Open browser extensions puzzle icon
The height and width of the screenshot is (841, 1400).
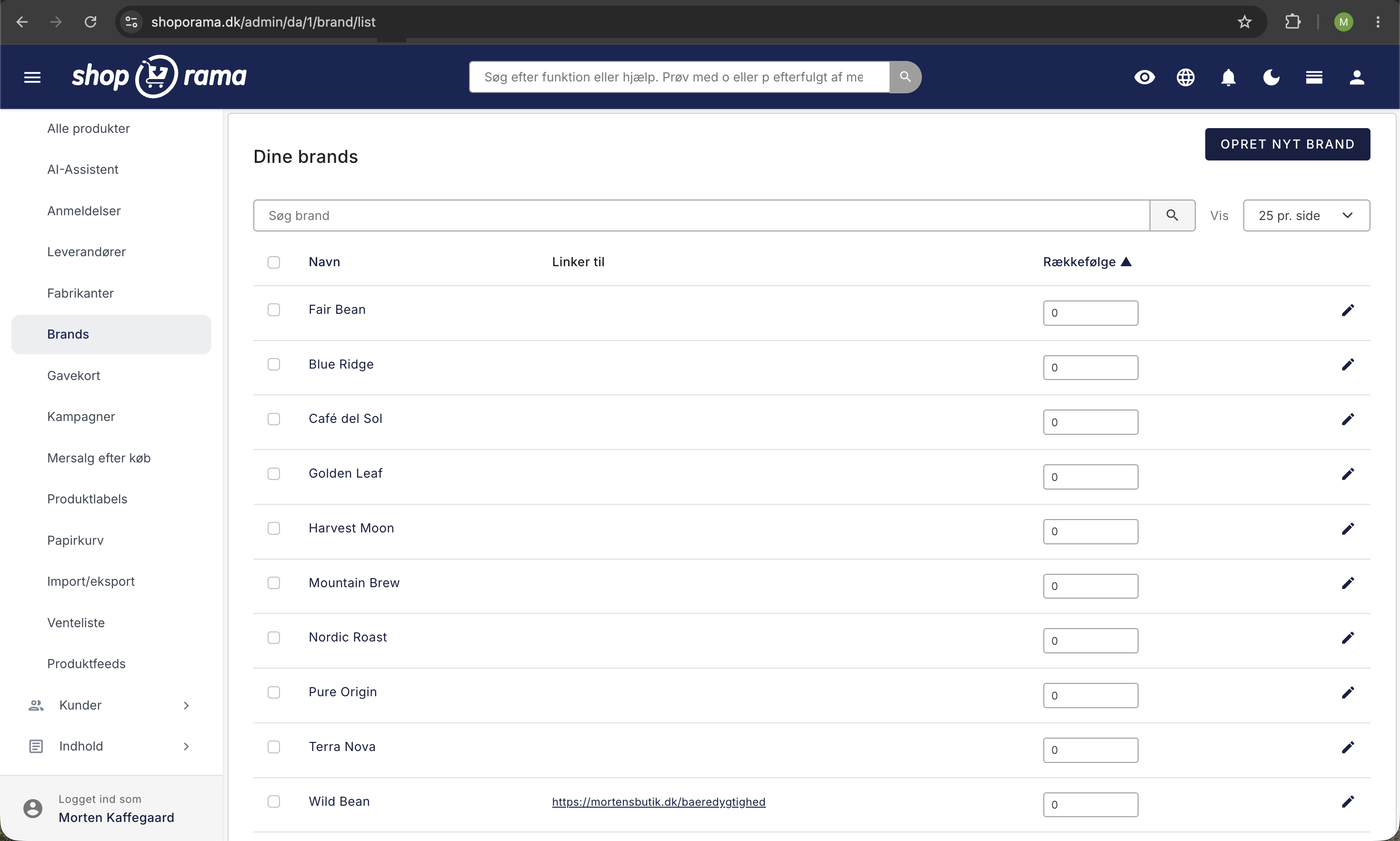click(1293, 21)
